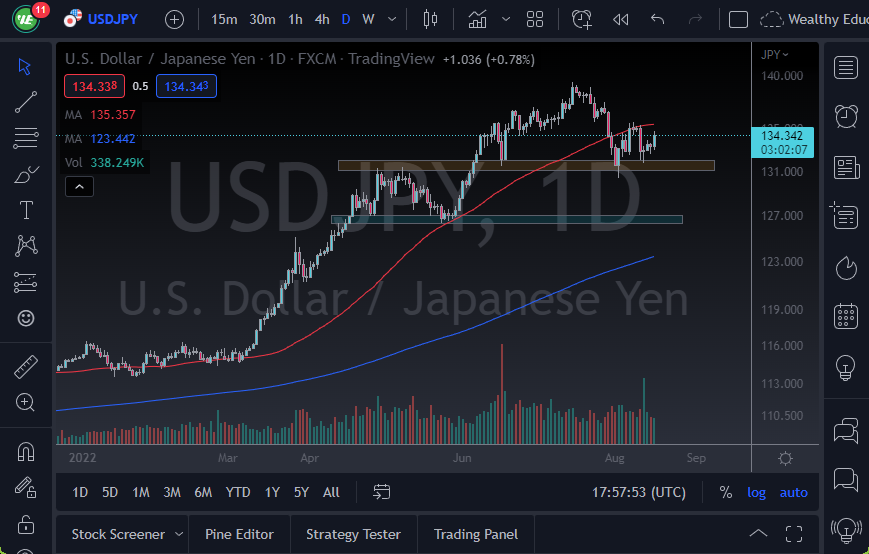869x554 pixels.
Task: Open the JPY currency dropdown
Action: tap(775, 54)
